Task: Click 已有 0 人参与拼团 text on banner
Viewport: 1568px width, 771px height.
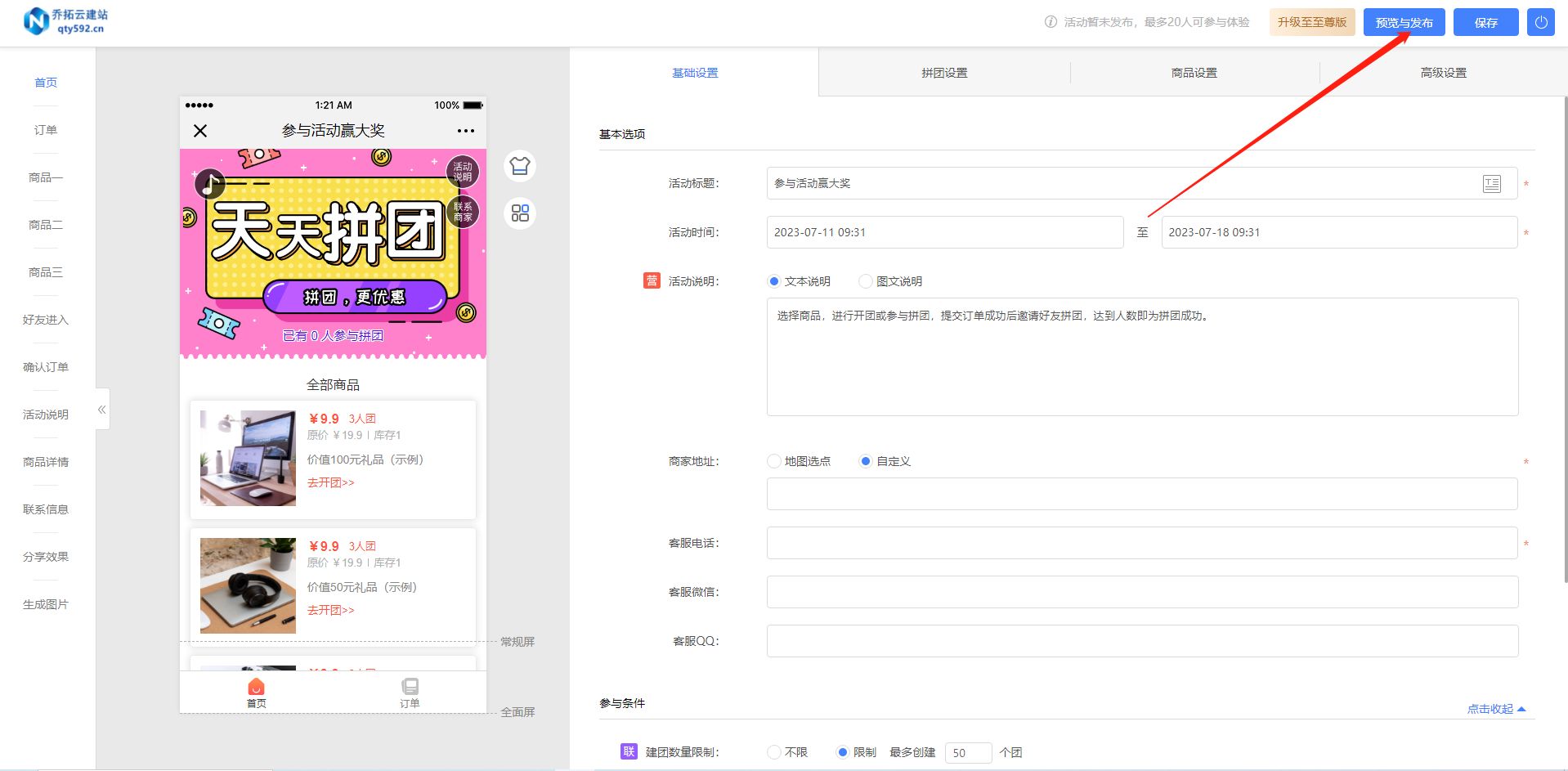Action: coord(333,335)
